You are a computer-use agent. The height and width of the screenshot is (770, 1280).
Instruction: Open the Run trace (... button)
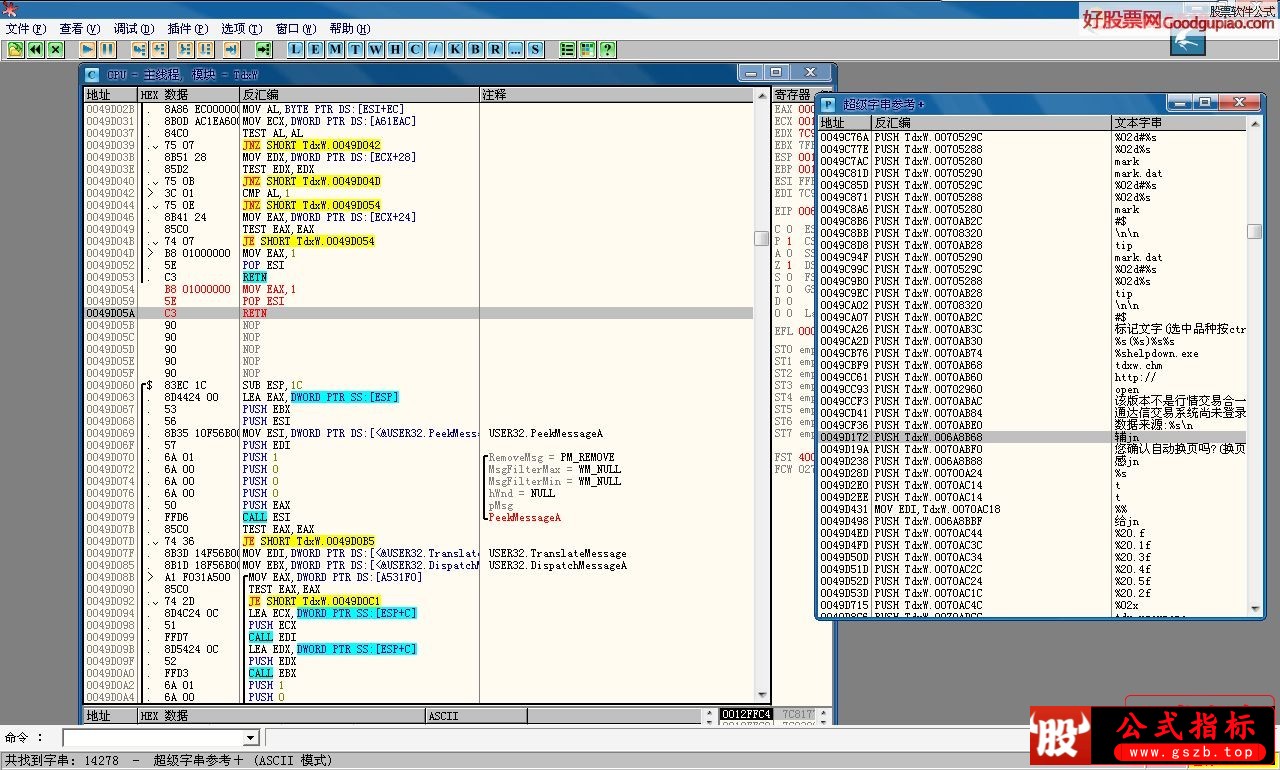(x=516, y=49)
